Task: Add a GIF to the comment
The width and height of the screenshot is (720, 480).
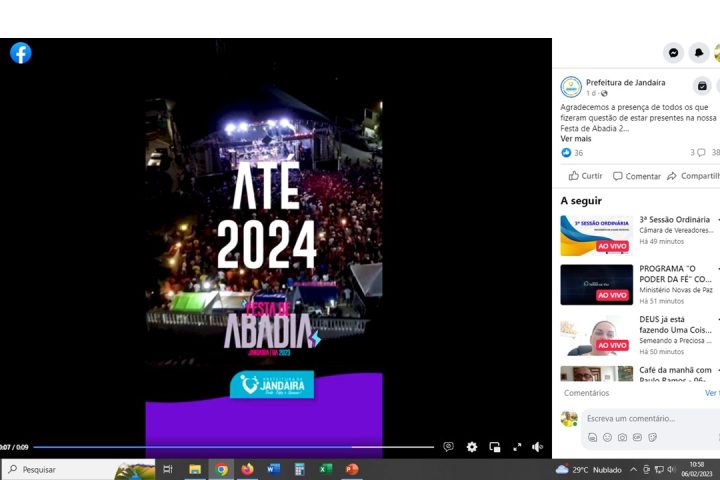Action: click(637, 437)
